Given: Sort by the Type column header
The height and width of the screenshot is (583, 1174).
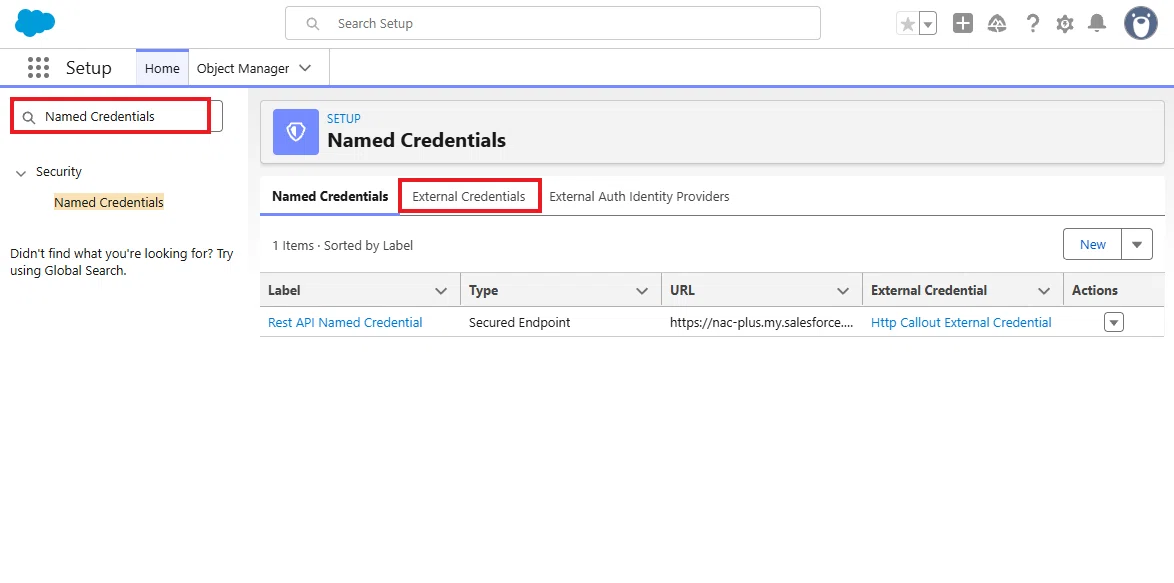Looking at the screenshot, I should point(484,290).
